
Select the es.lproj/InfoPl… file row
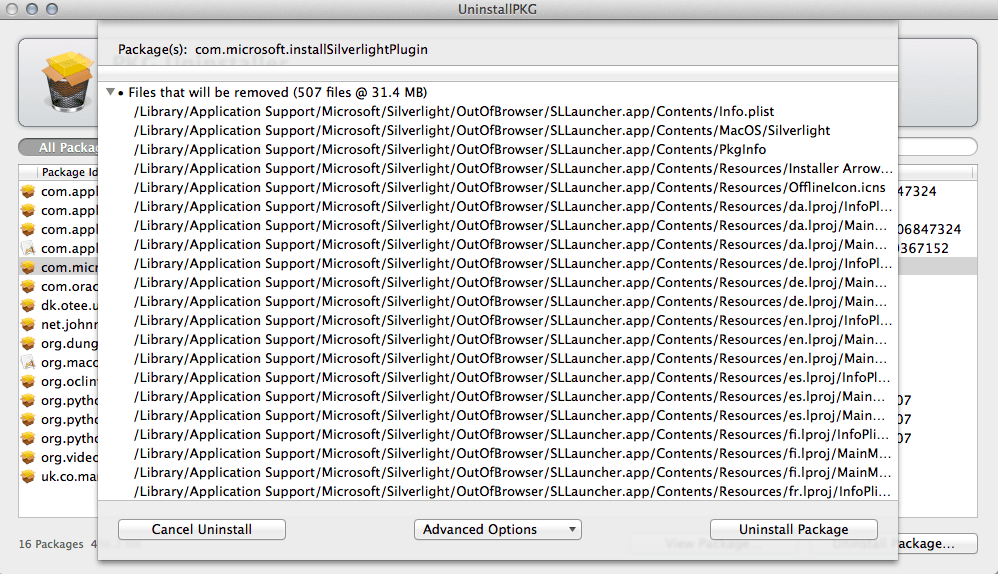coord(498,378)
